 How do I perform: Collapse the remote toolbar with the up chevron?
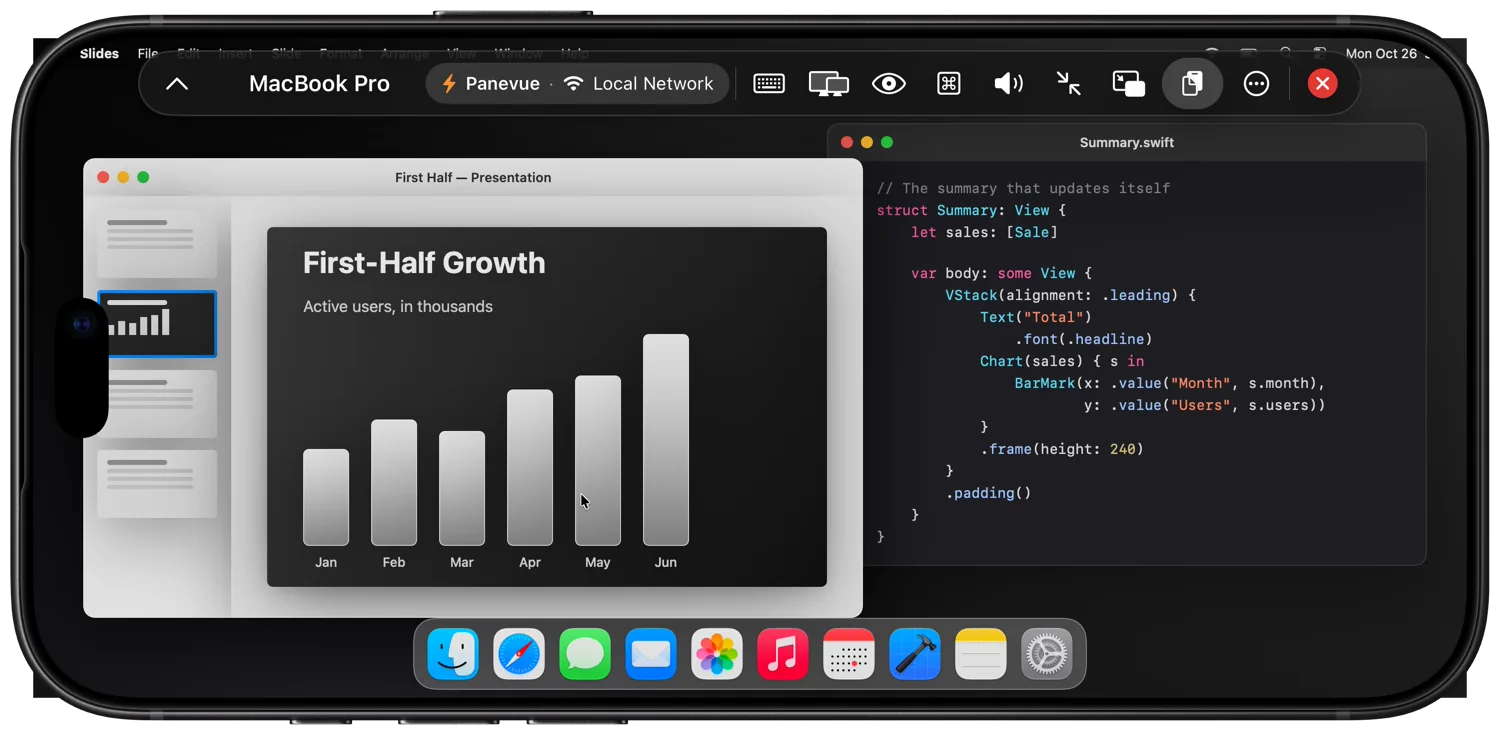[177, 84]
